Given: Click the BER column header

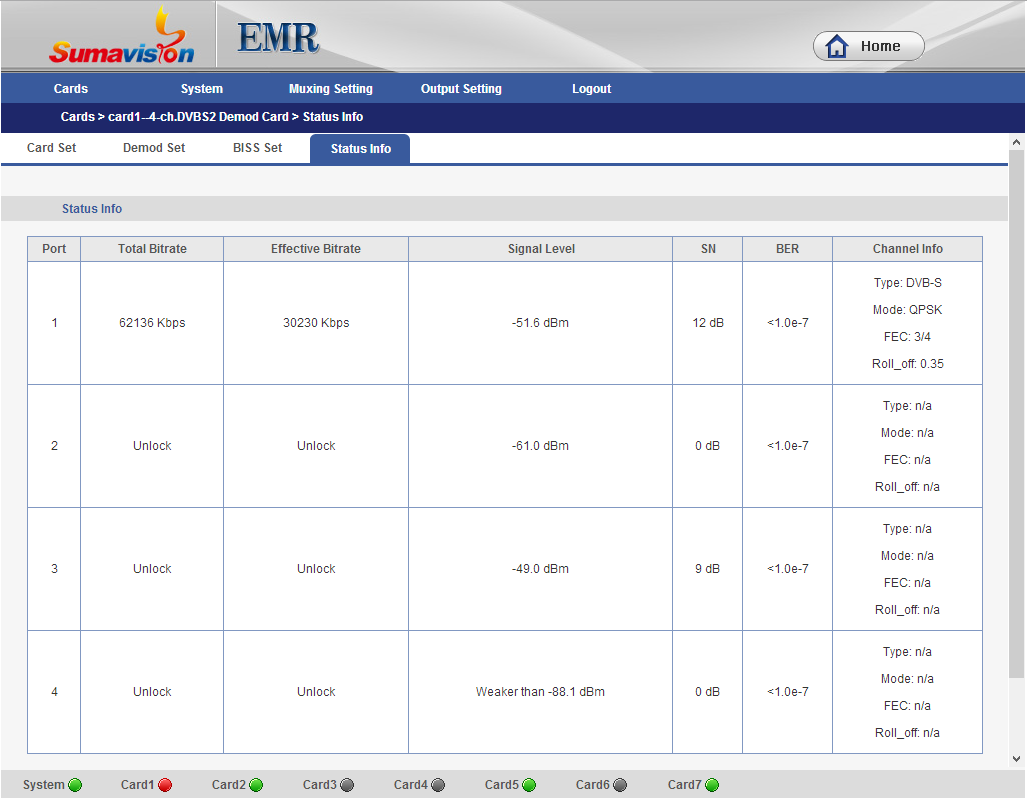Looking at the screenshot, I should click(x=787, y=249).
